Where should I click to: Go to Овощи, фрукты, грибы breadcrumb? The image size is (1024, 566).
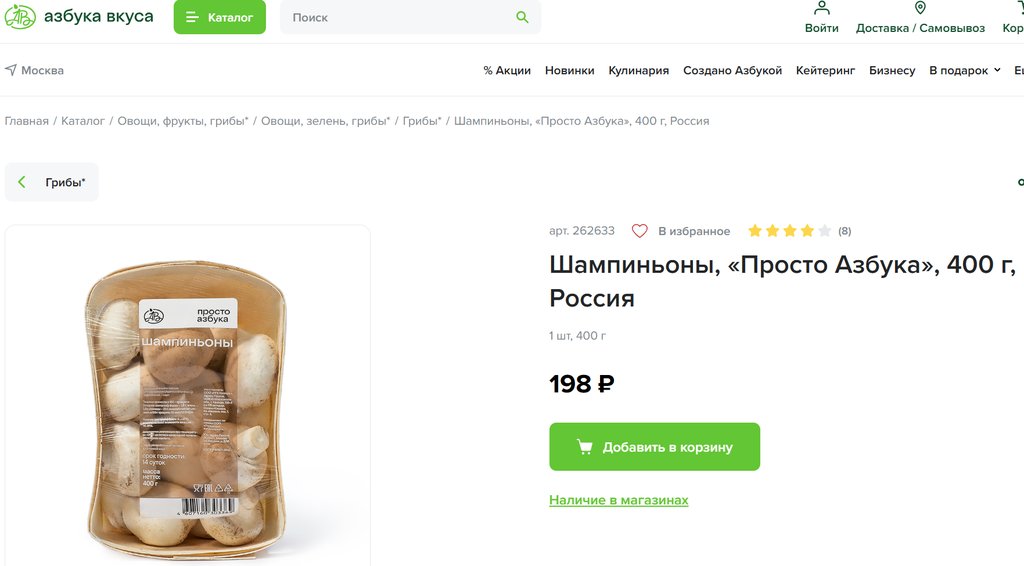(183, 121)
